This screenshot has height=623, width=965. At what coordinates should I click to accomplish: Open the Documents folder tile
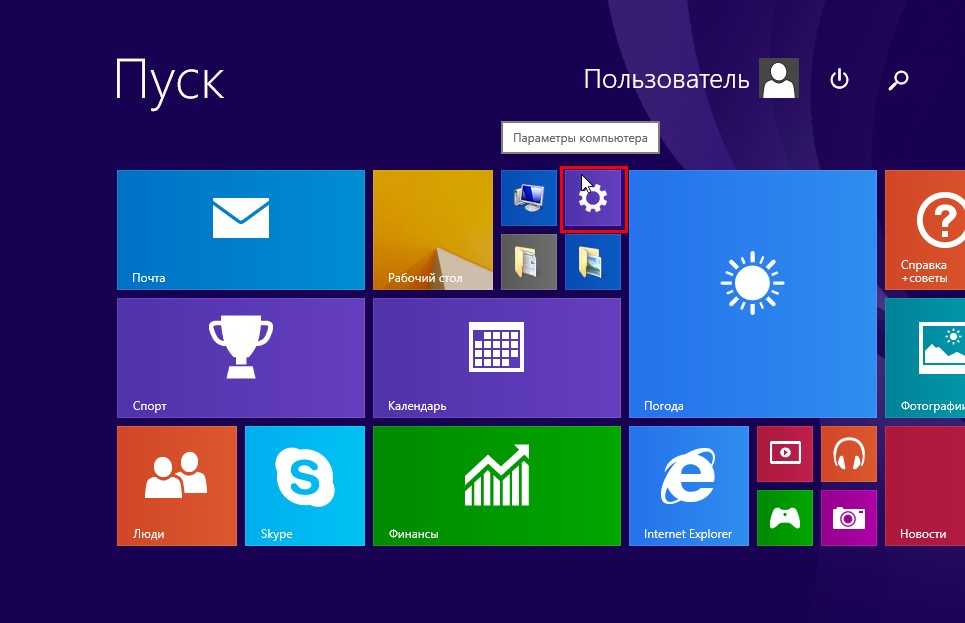tap(528, 262)
